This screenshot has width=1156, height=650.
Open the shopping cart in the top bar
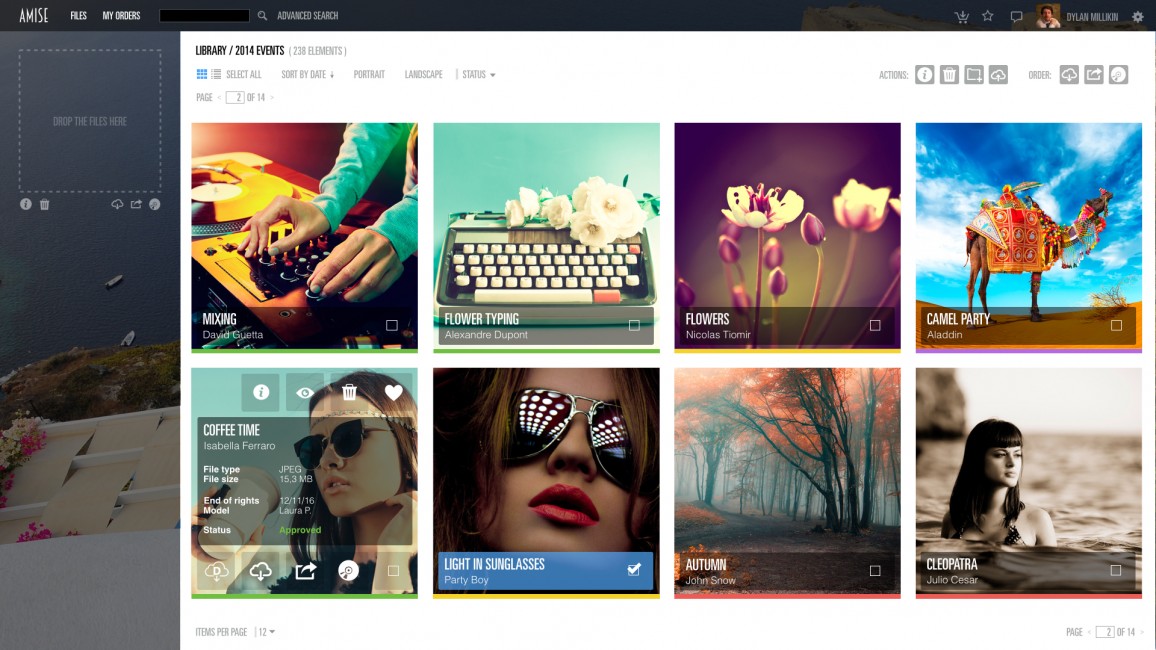pos(962,16)
